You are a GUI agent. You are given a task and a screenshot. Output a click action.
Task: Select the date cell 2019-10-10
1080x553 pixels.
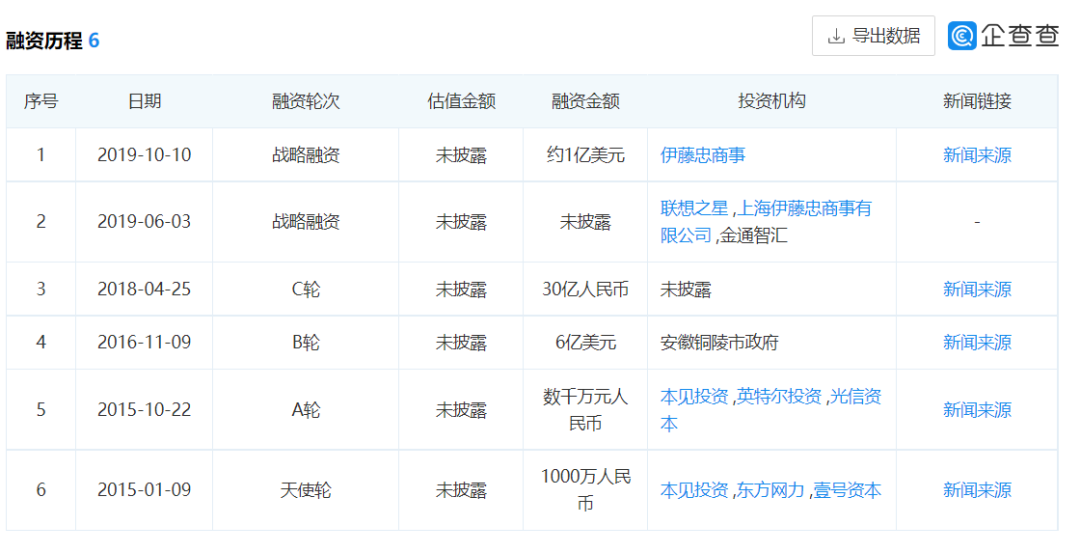(x=144, y=155)
